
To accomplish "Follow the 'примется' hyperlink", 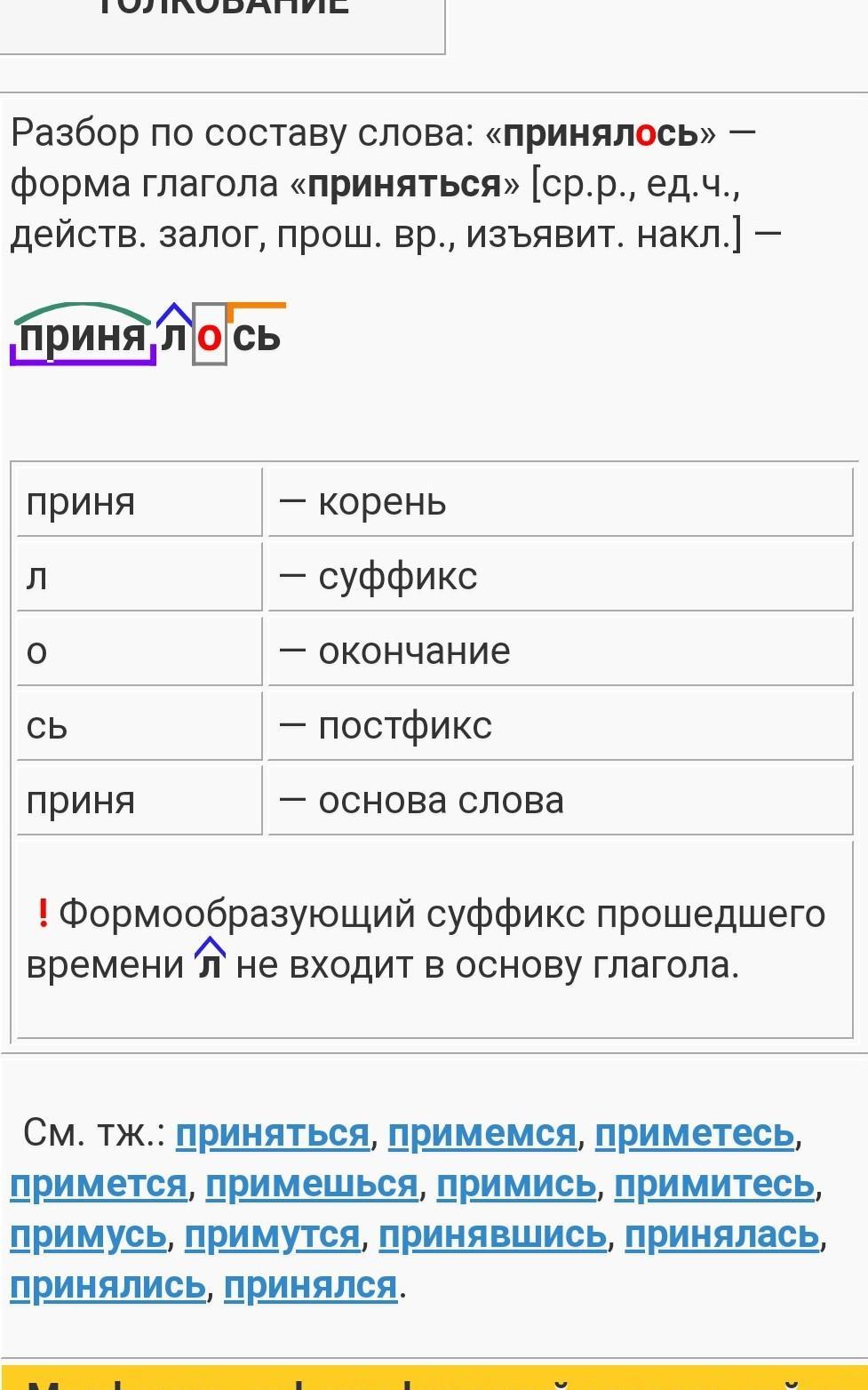I will click(x=98, y=1184).
